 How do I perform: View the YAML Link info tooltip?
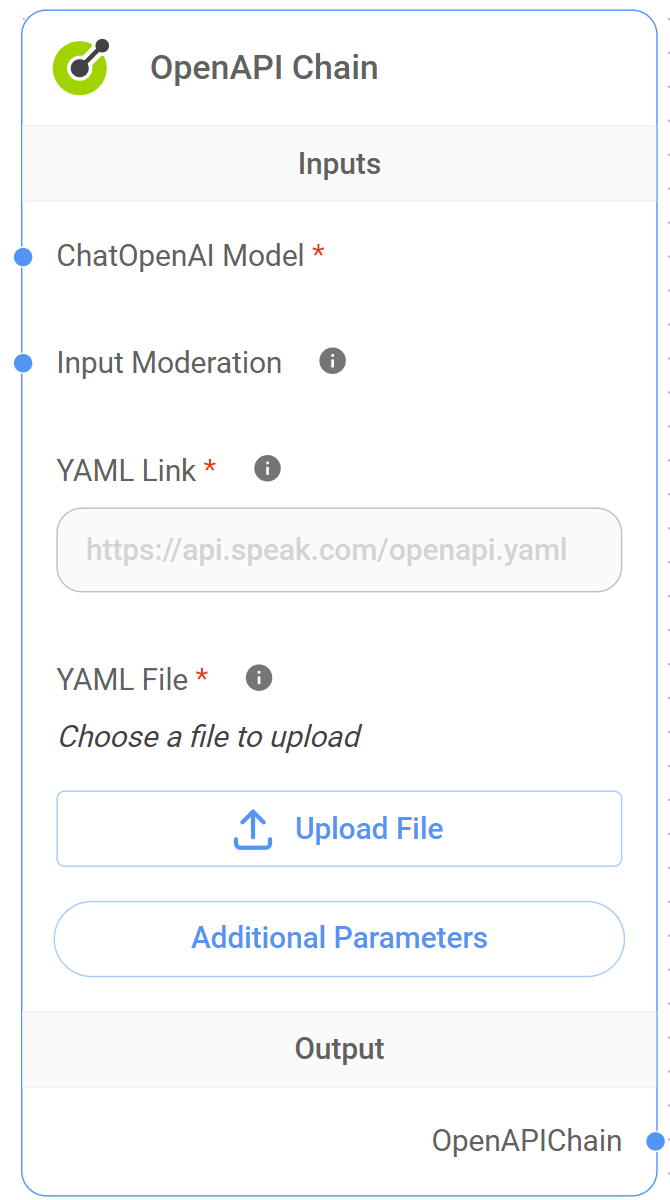tap(266, 467)
